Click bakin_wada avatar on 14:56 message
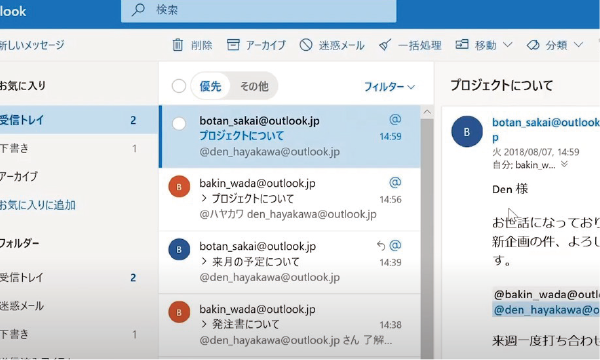Image resolution: width=600 pixels, height=360 pixels. (179, 187)
